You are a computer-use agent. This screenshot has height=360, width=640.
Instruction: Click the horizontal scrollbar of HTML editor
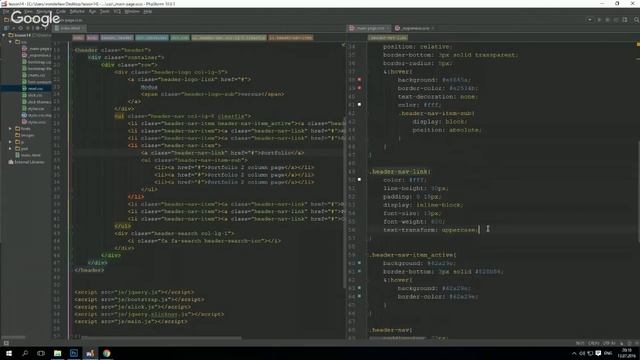(x=162, y=338)
